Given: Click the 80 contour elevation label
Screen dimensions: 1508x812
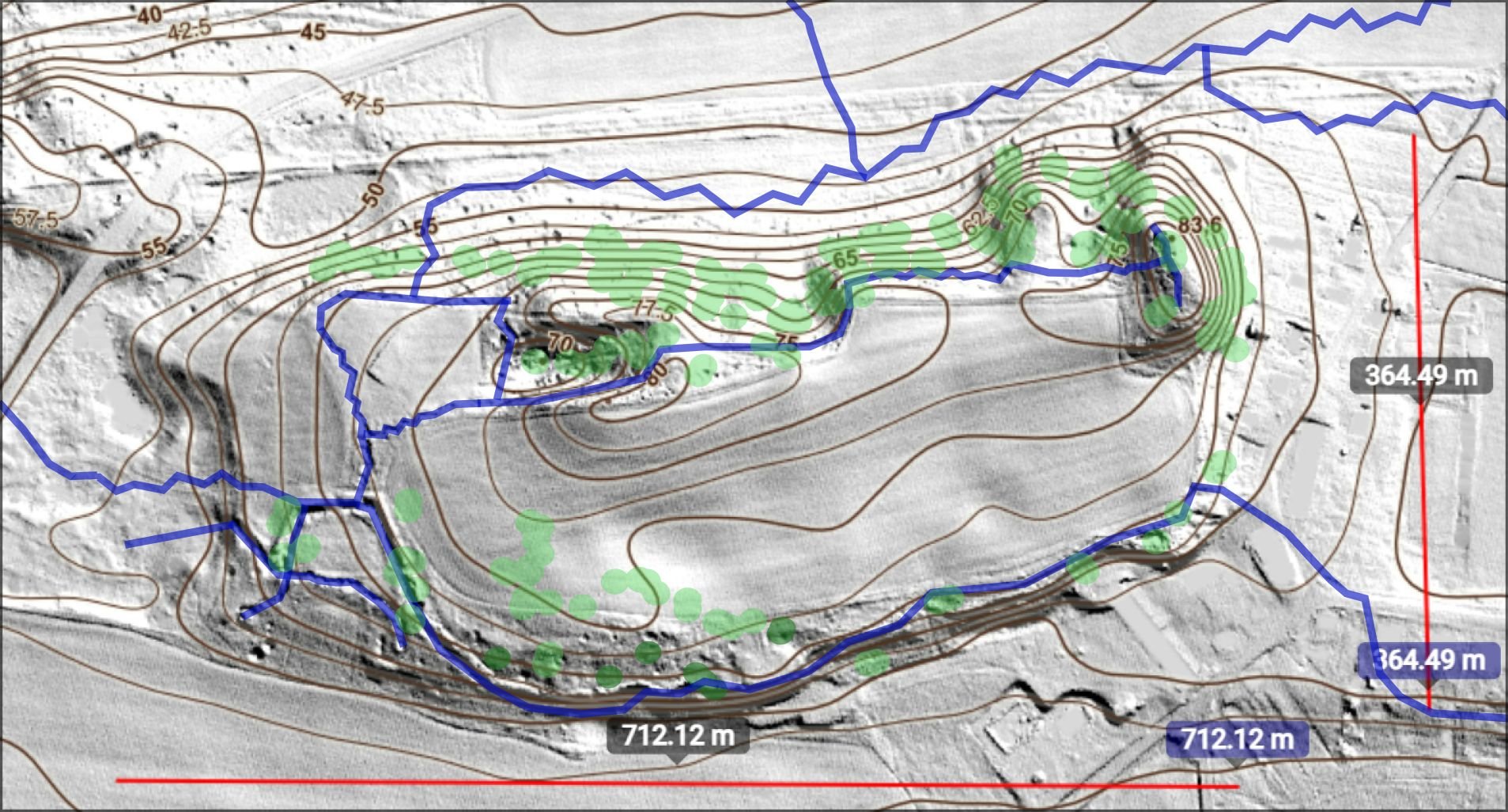Looking at the screenshot, I should pos(656,370).
